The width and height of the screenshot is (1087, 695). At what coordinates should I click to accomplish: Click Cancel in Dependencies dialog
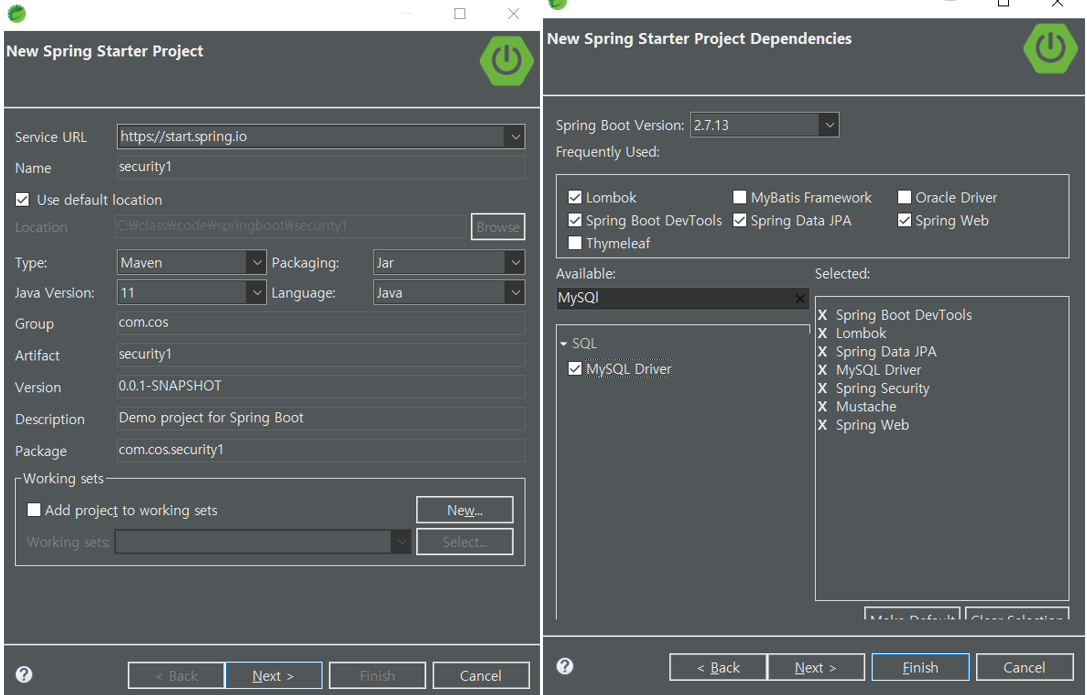[x=1024, y=667]
